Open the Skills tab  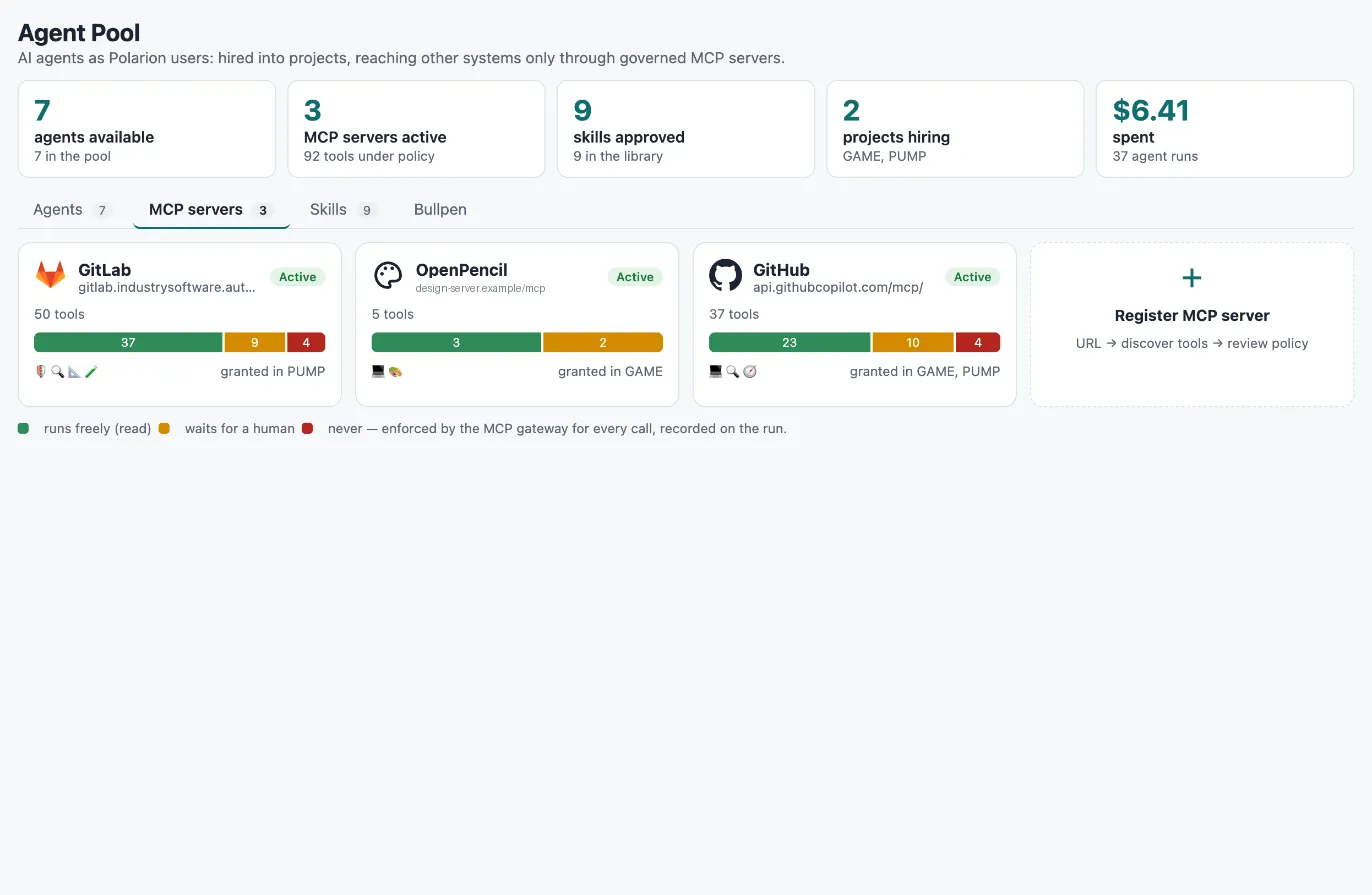pos(343,210)
